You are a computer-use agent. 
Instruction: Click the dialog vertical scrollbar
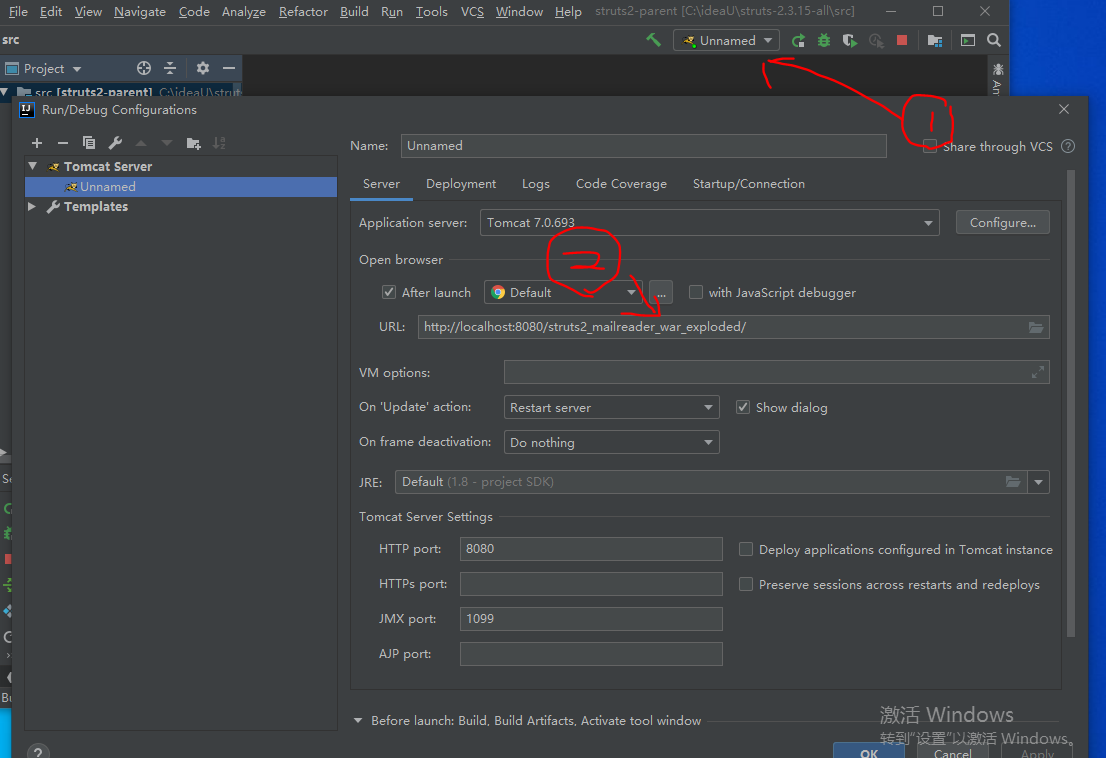[1071, 404]
